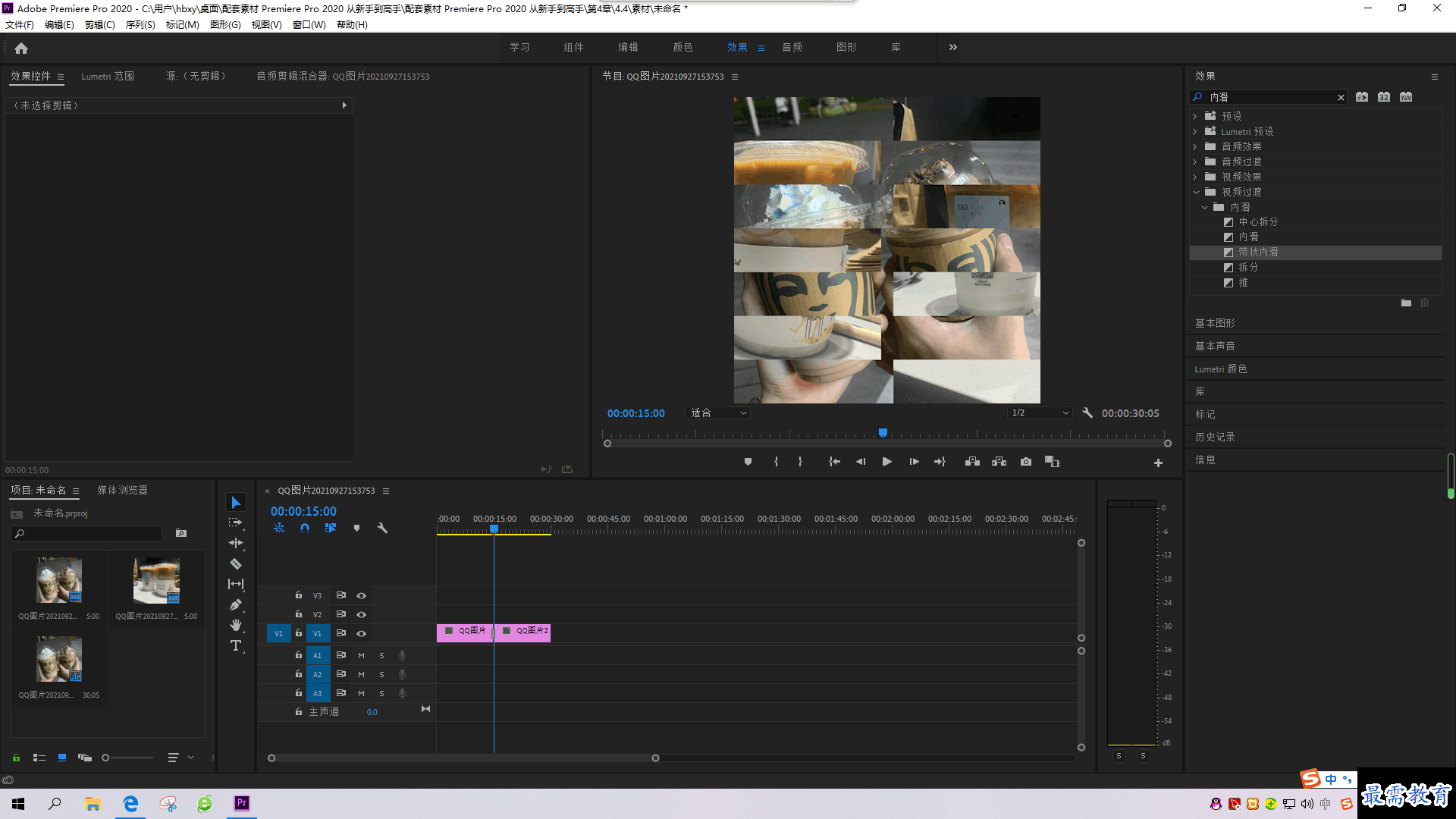Click the Mark In button
This screenshot has width=1456, height=819.
click(x=776, y=461)
